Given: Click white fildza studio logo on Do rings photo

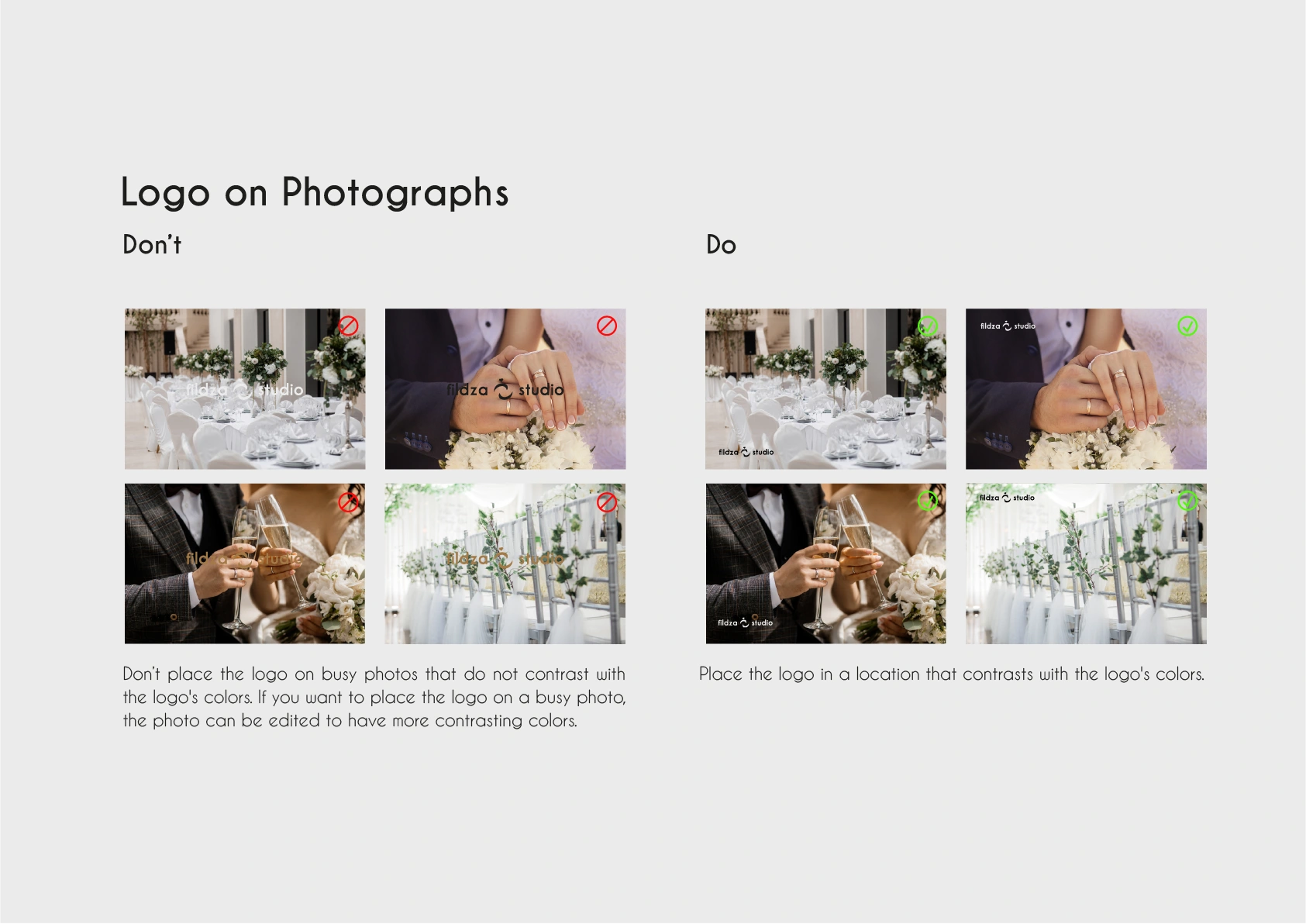Looking at the screenshot, I should (x=1008, y=326).
